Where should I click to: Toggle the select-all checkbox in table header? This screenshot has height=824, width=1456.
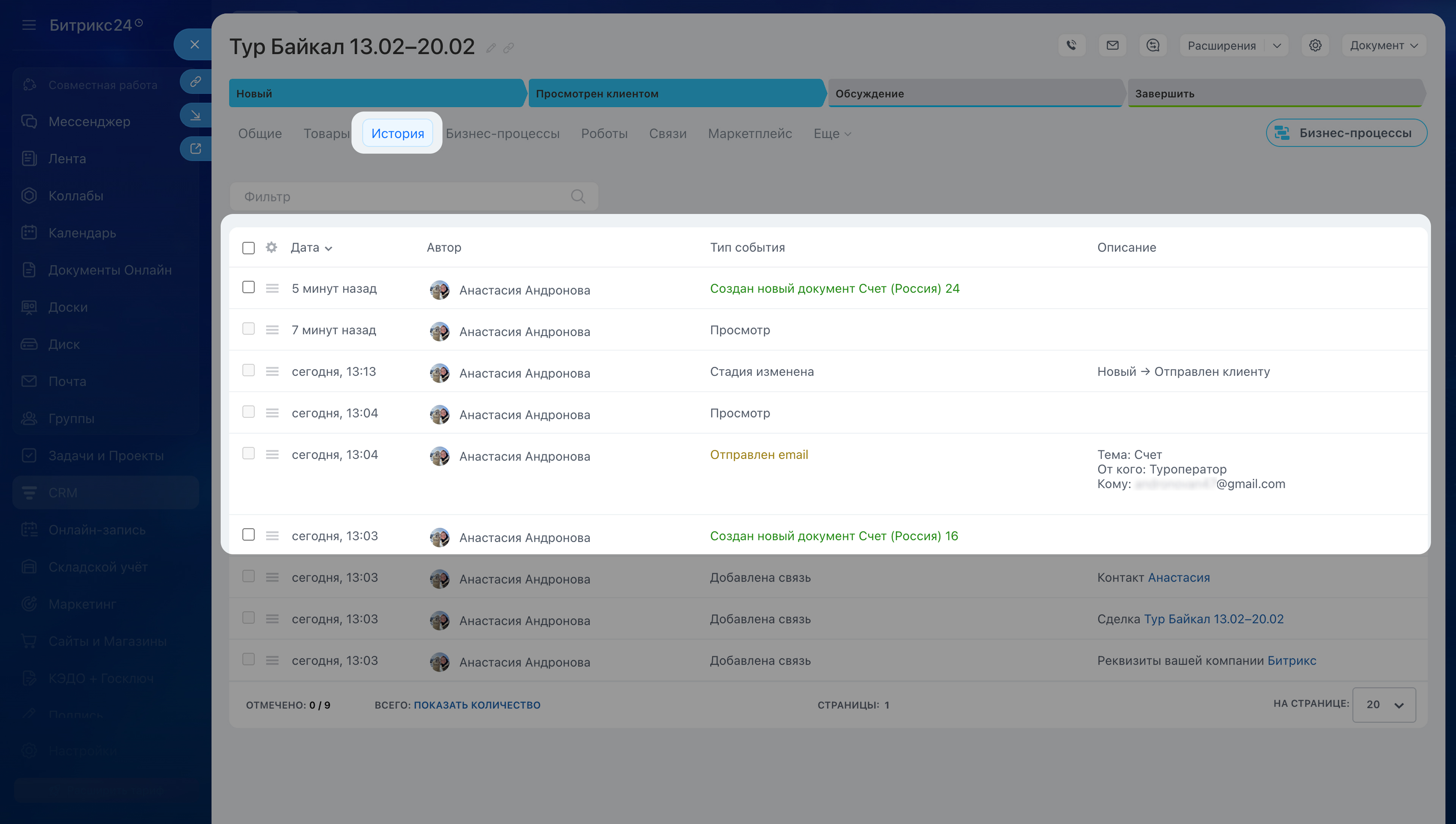click(248, 248)
